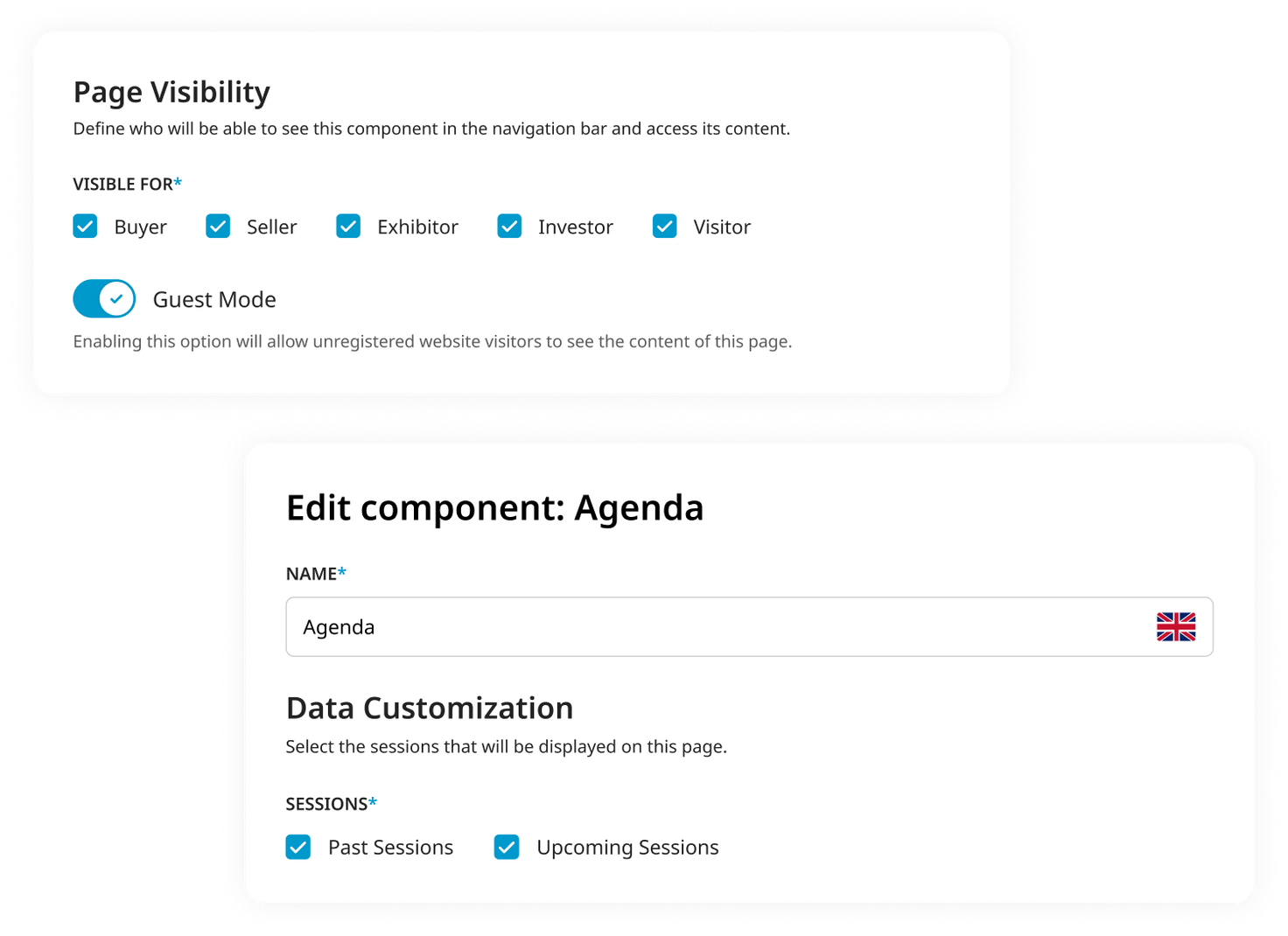Click the Upcoming Sessions label text
1288x936 pixels.
click(x=627, y=848)
